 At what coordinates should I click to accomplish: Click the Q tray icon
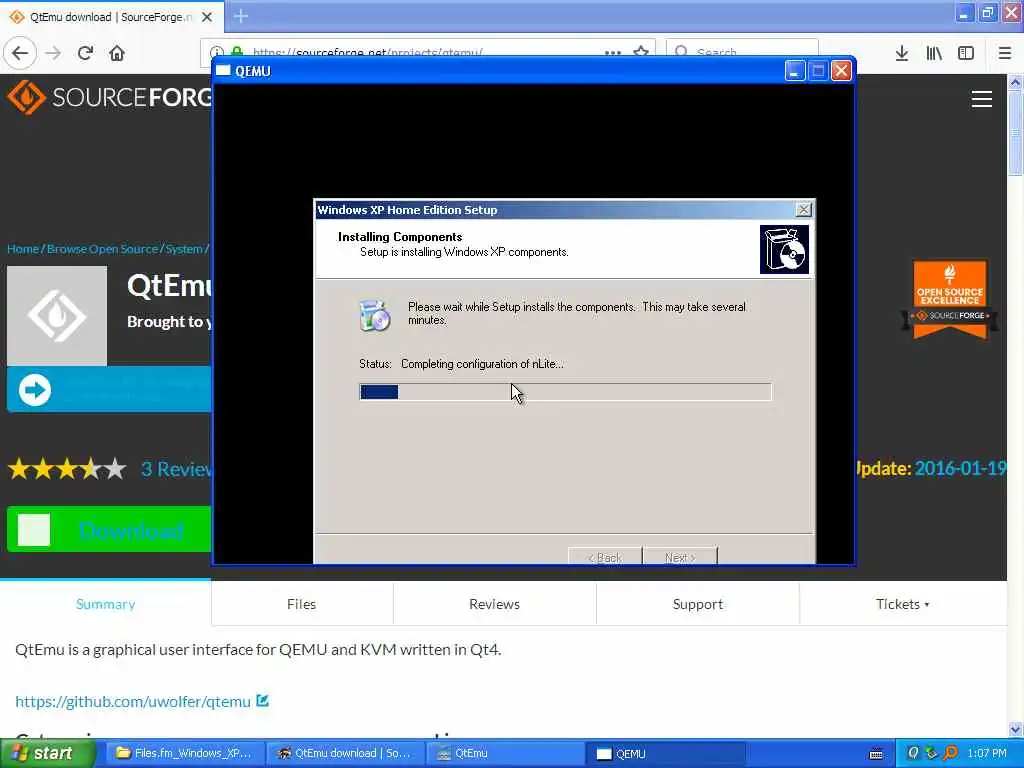pos(912,753)
